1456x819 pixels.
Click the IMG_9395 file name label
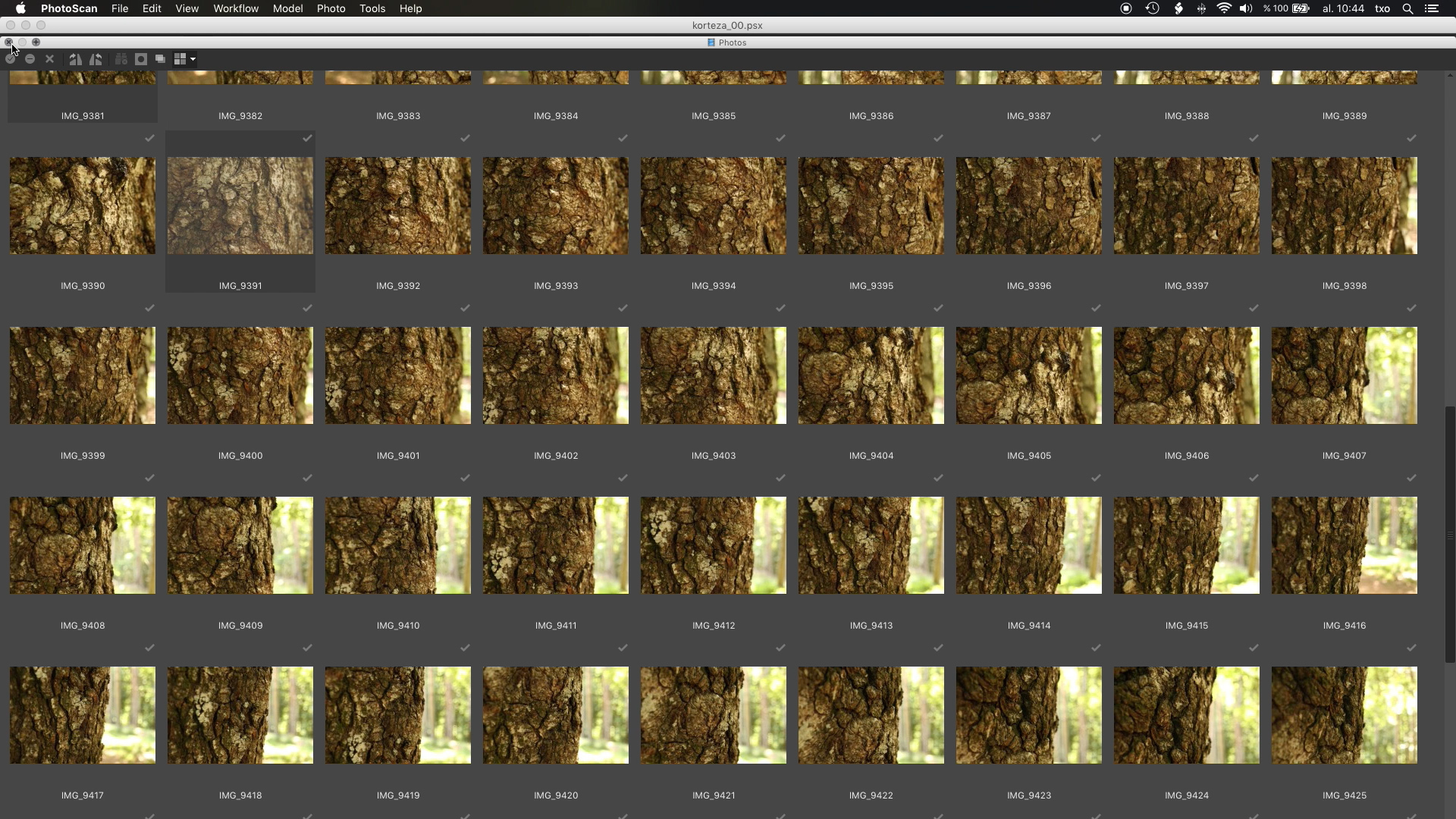[x=871, y=286]
